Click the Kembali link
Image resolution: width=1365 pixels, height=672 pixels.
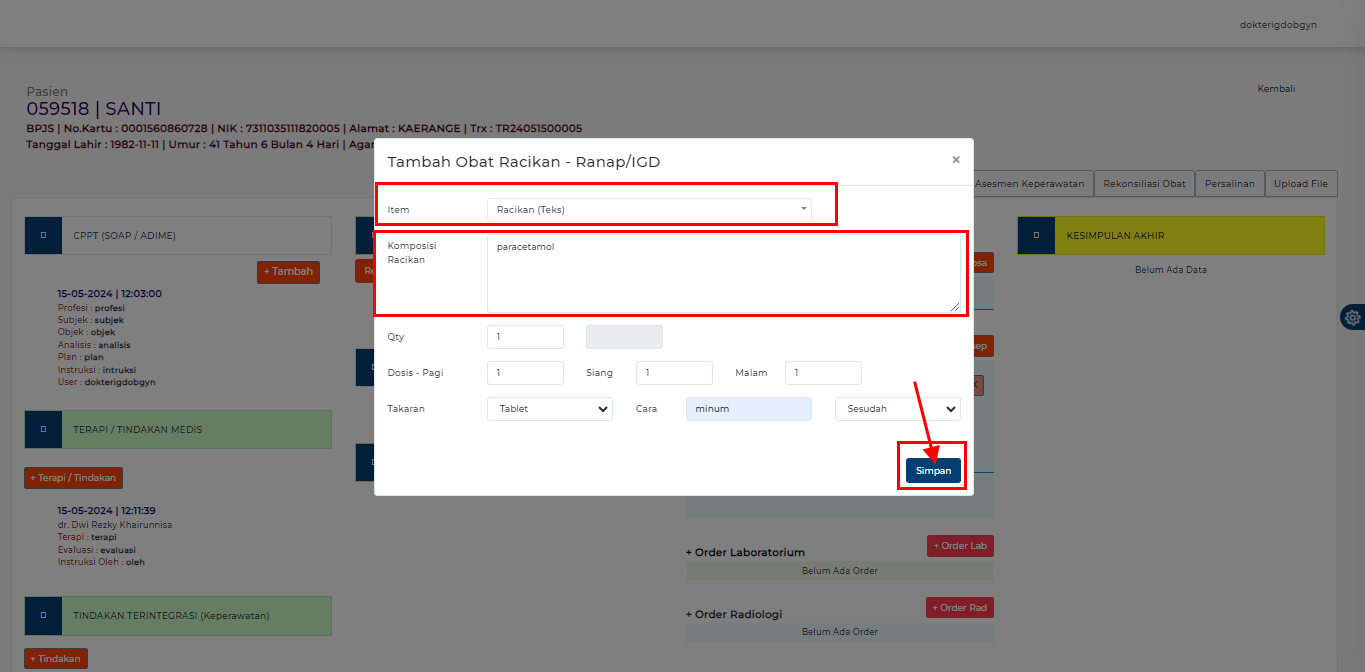(x=1276, y=89)
